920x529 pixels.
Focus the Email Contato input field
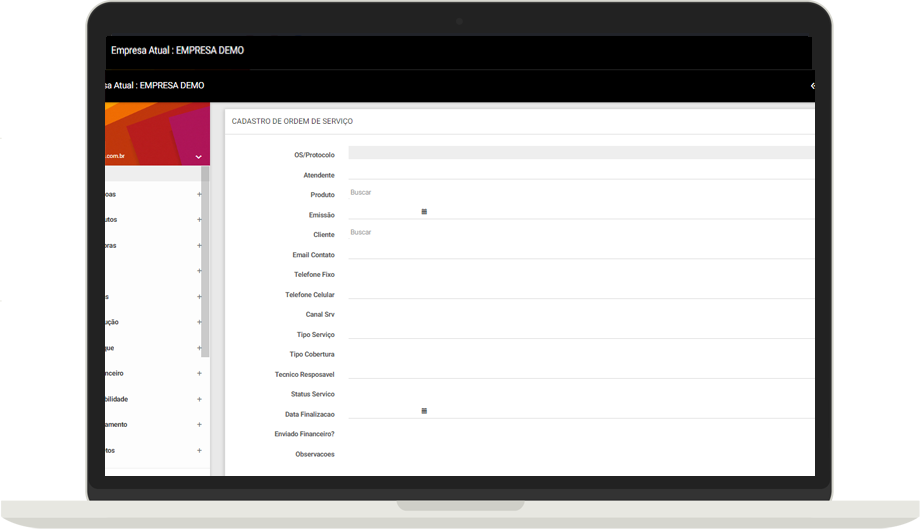click(x=581, y=252)
